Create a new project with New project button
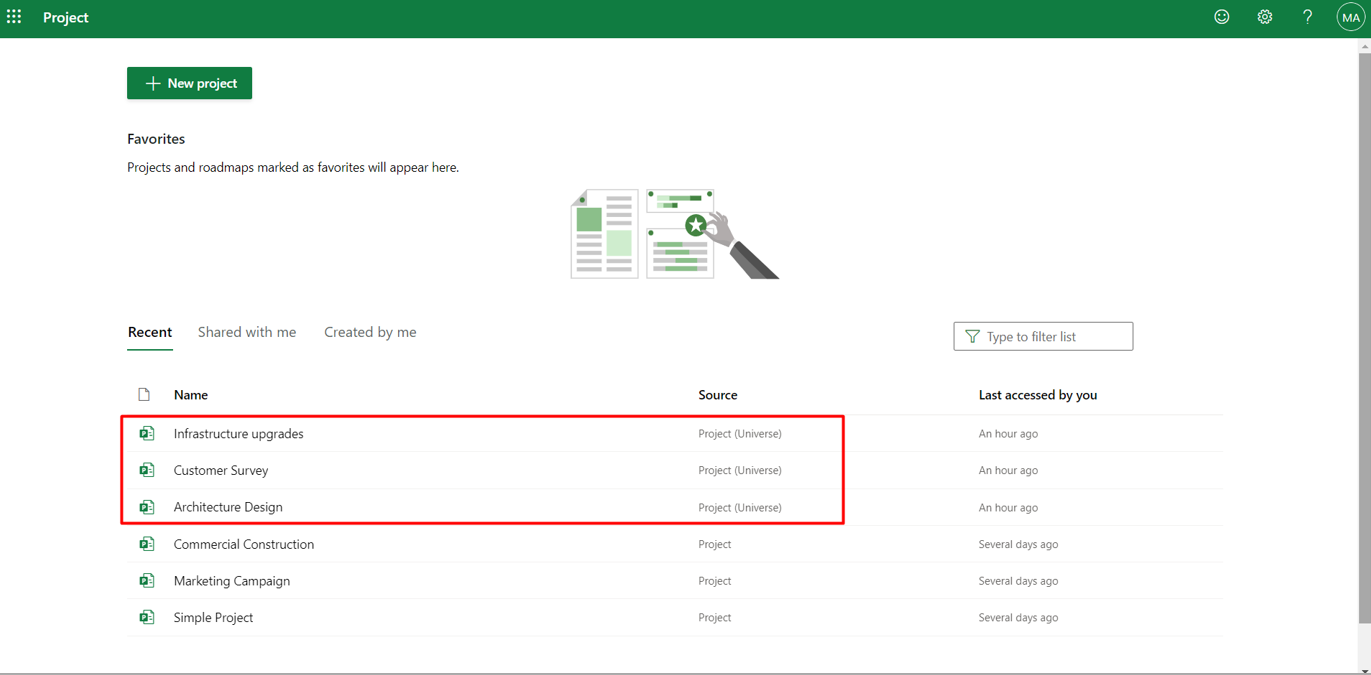The height and width of the screenshot is (675, 1371). 189,83
